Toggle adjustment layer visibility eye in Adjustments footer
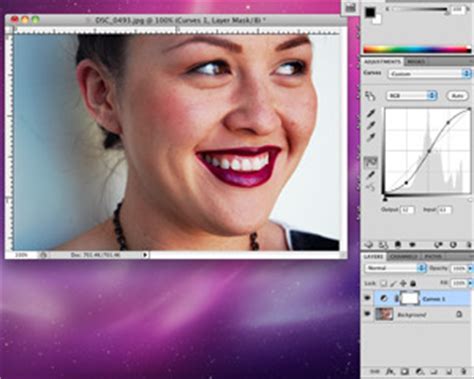Screen dimensions: 474x379 click(412, 245)
